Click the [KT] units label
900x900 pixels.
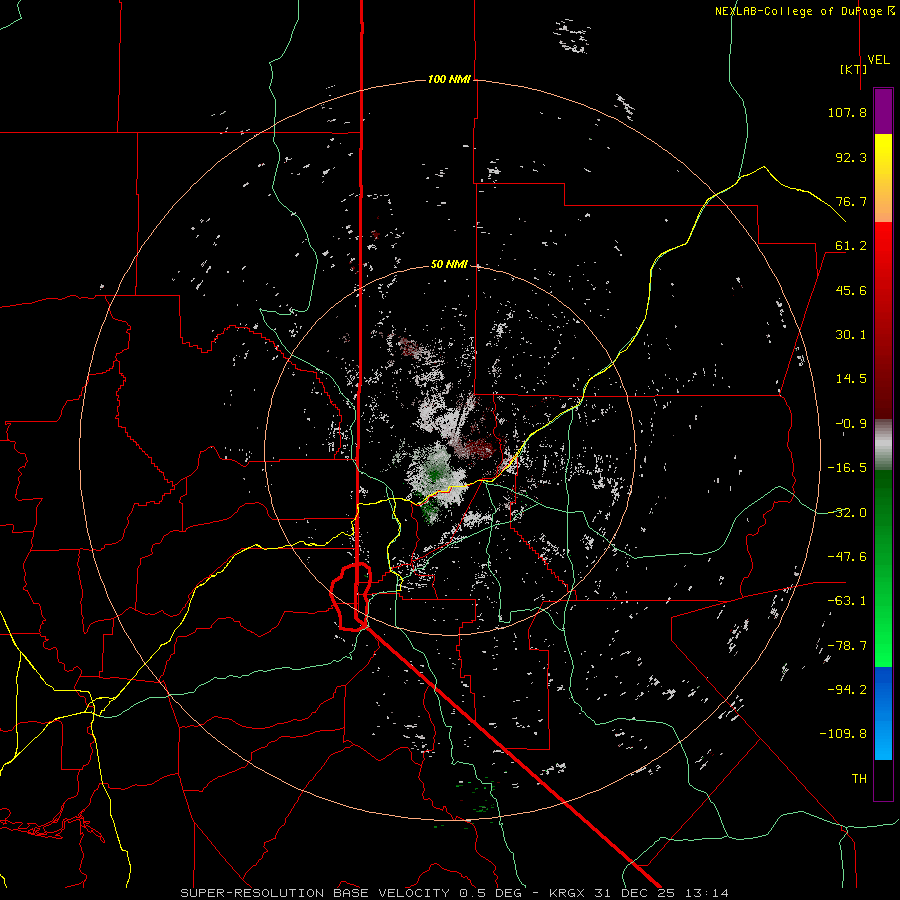pos(853,69)
